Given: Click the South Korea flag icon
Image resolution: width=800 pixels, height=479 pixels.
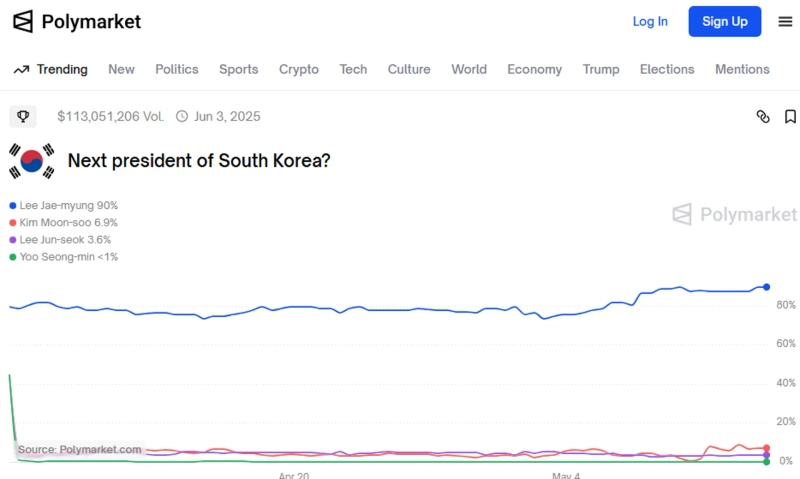Looking at the screenshot, I should 32,161.
